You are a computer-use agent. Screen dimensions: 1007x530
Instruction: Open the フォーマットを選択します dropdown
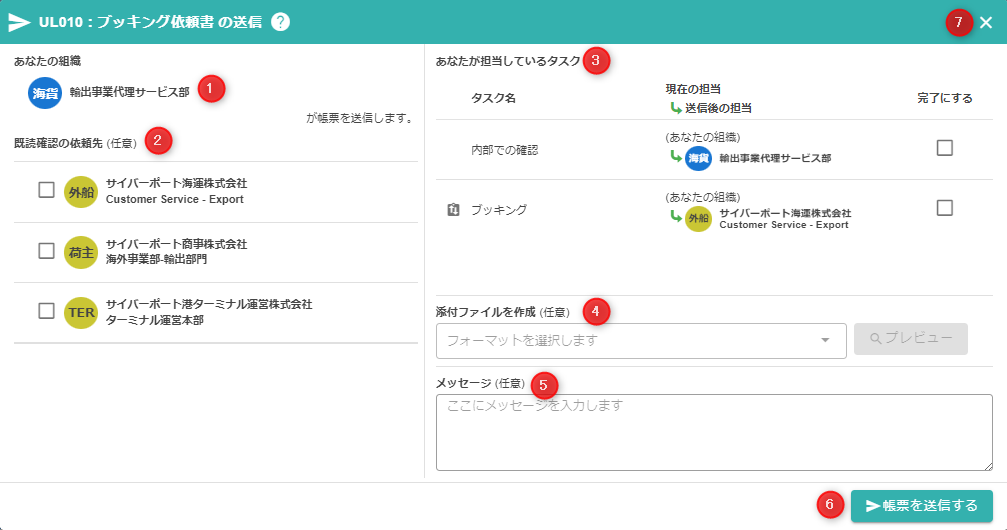click(630, 340)
